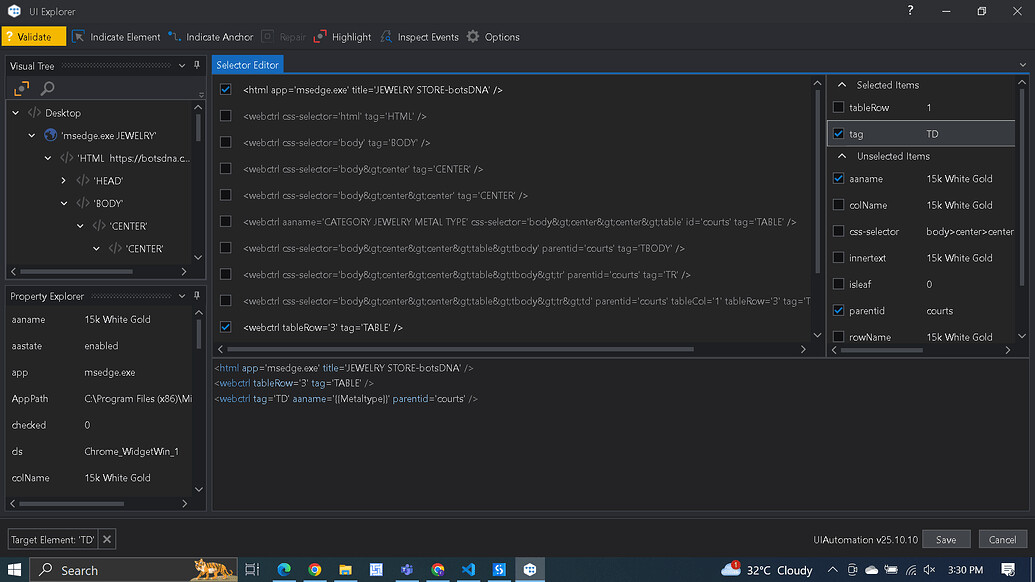The width and height of the screenshot is (1035, 582).
Task: Open the Windows Start menu
Action: (14, 569)
